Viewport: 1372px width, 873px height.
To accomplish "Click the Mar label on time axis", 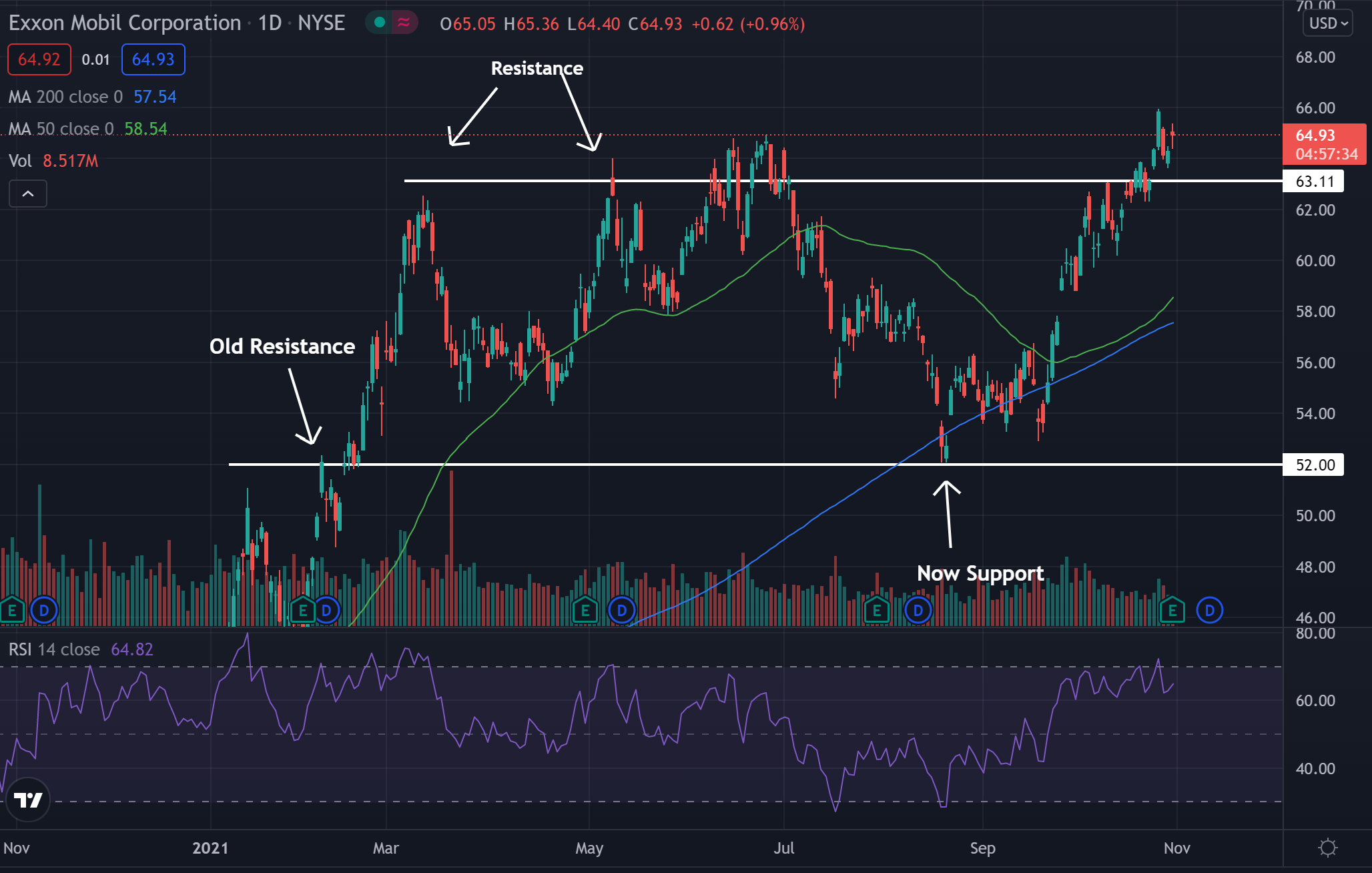I will pos(386,848).
